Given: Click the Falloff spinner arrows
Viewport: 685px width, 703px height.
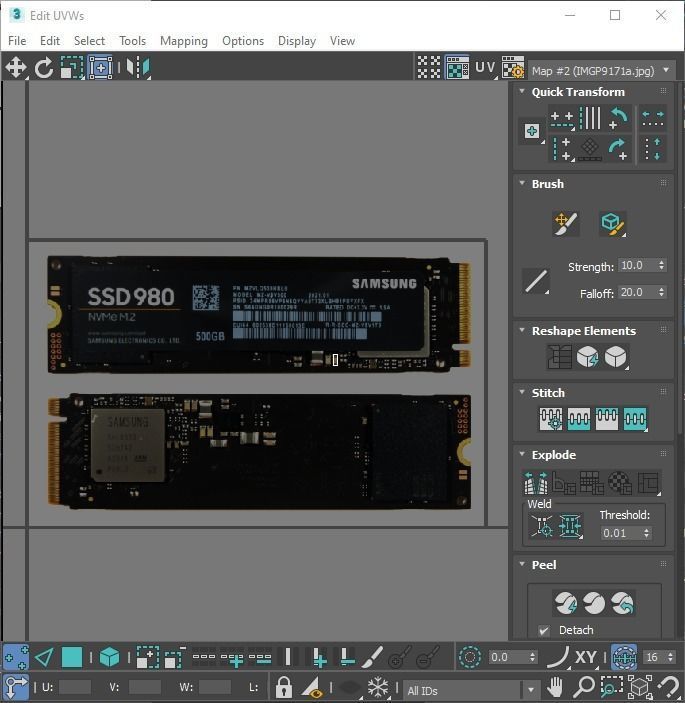Looking at the screenshot, I should [662, 292].
